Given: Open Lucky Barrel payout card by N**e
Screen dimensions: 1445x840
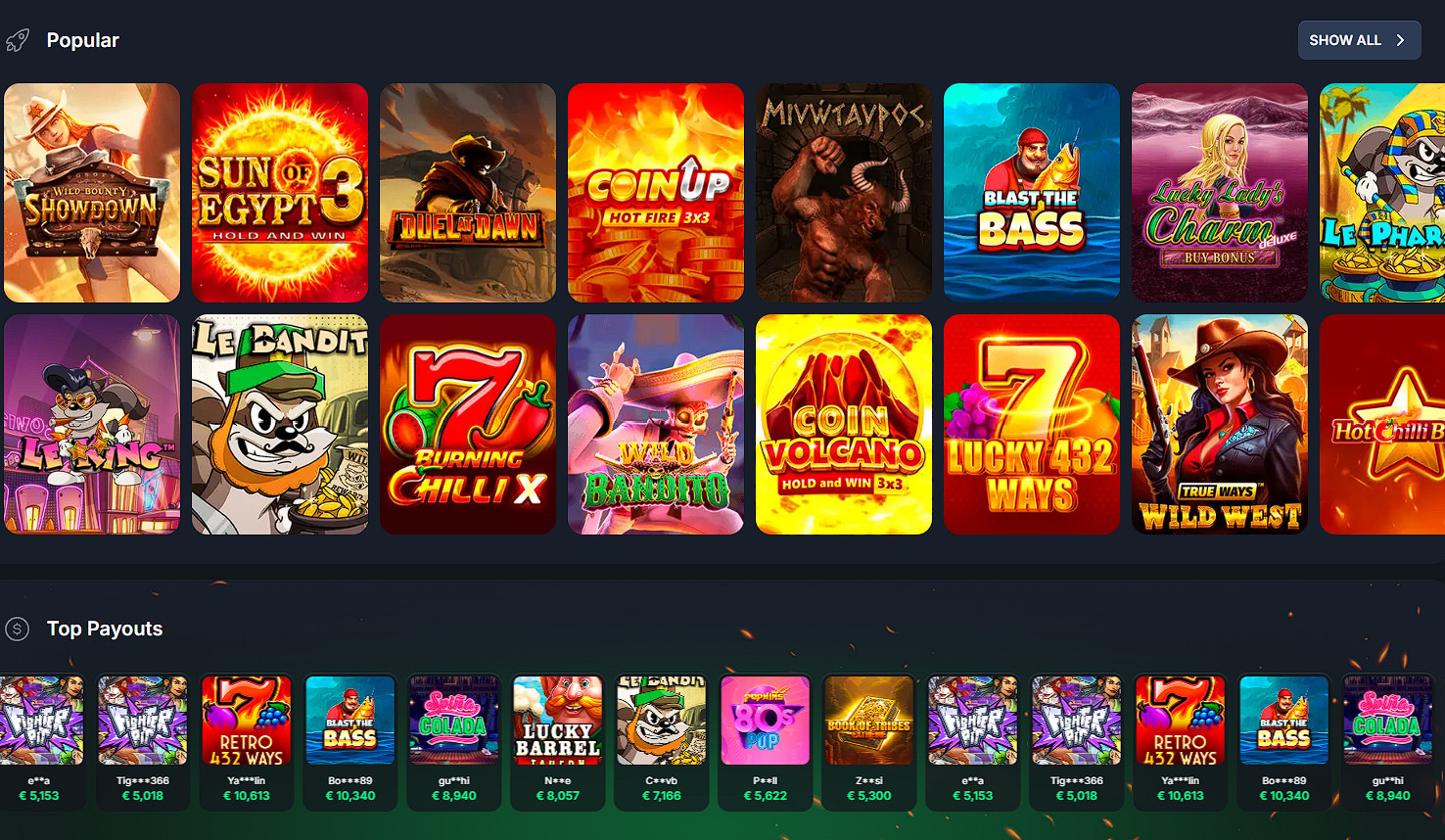Looking at the screenshot, I should 558,741.
